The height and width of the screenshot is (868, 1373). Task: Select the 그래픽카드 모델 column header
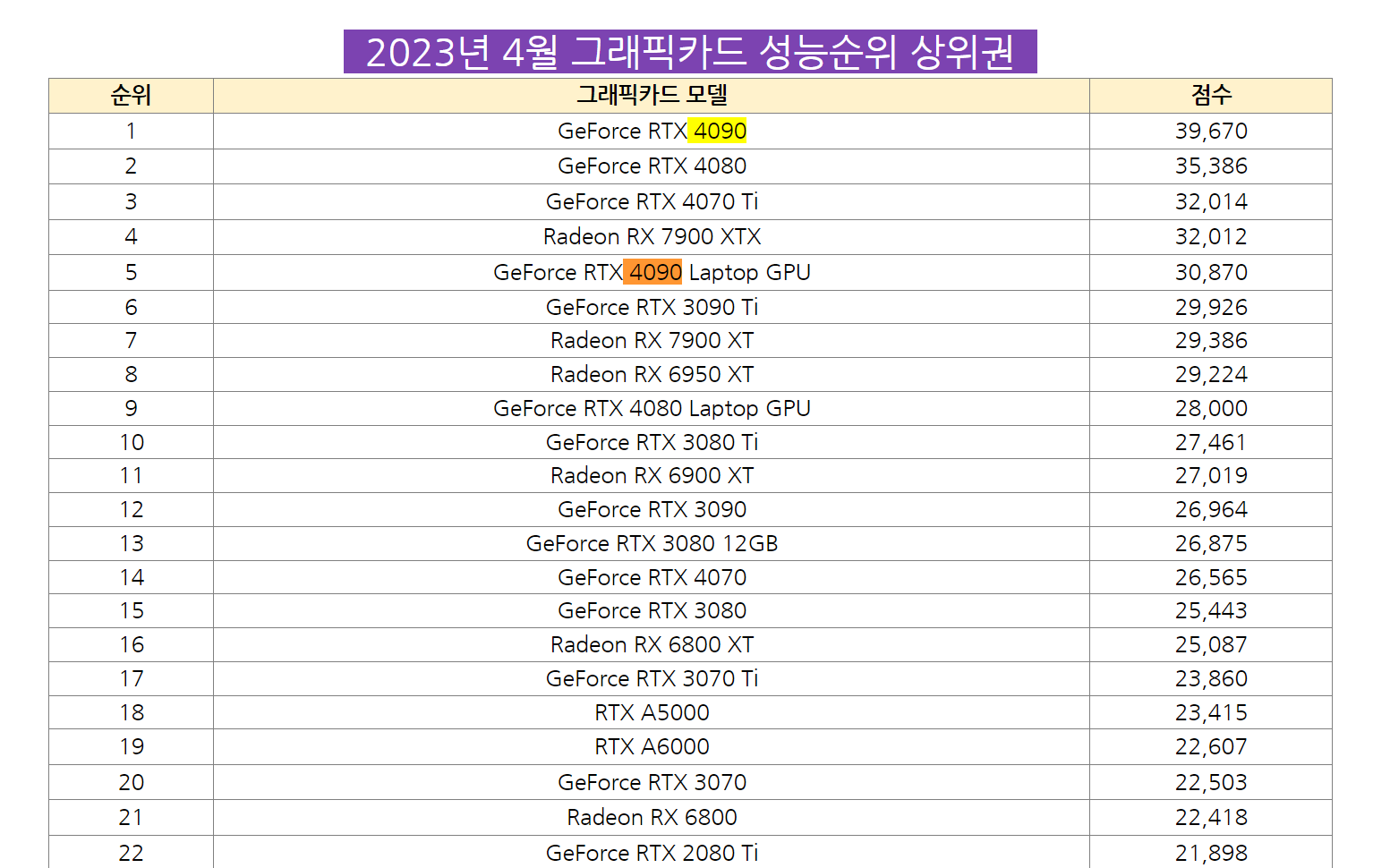coord(652,95)
